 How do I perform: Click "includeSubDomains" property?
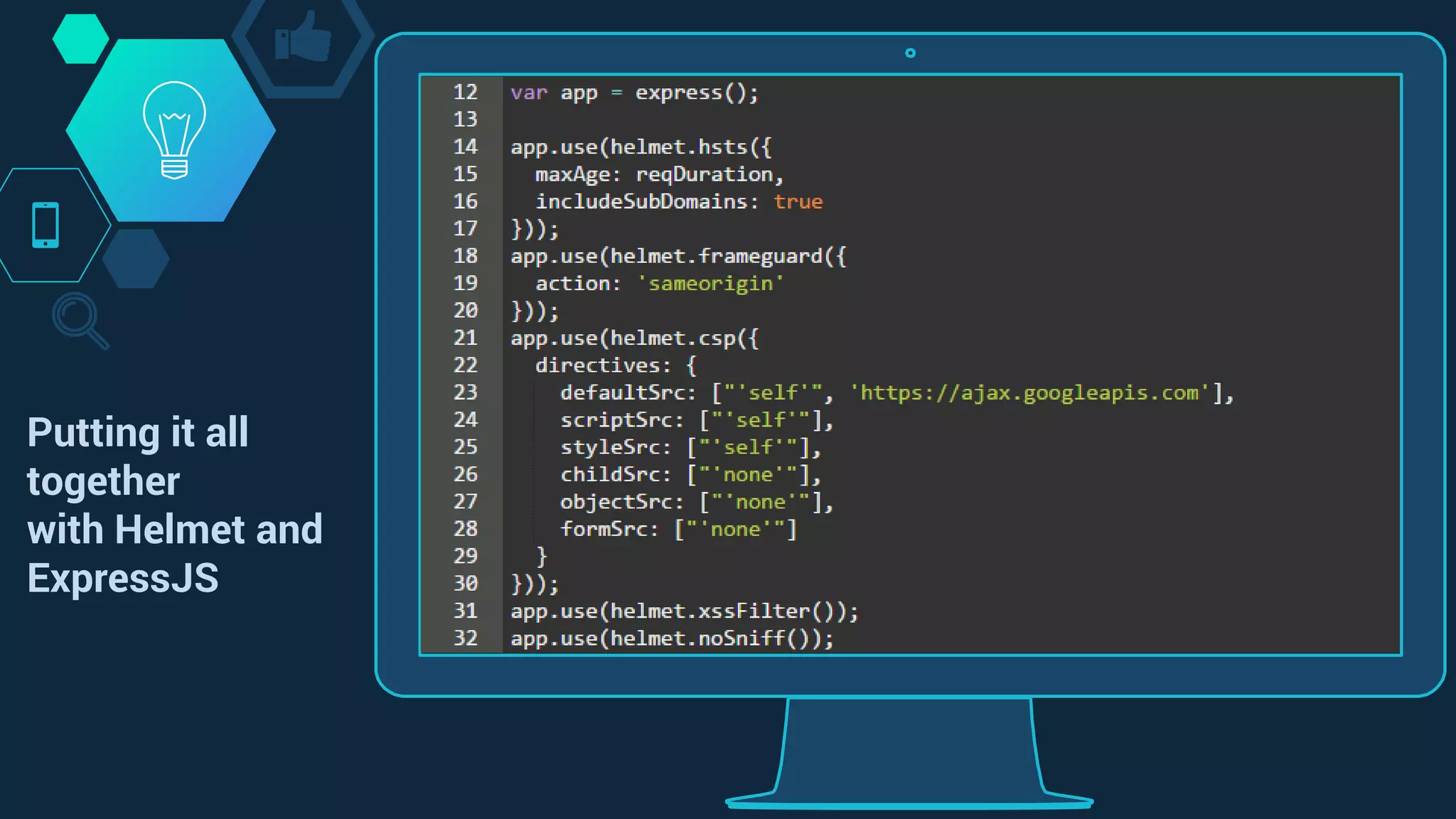[x=641, y=202]
